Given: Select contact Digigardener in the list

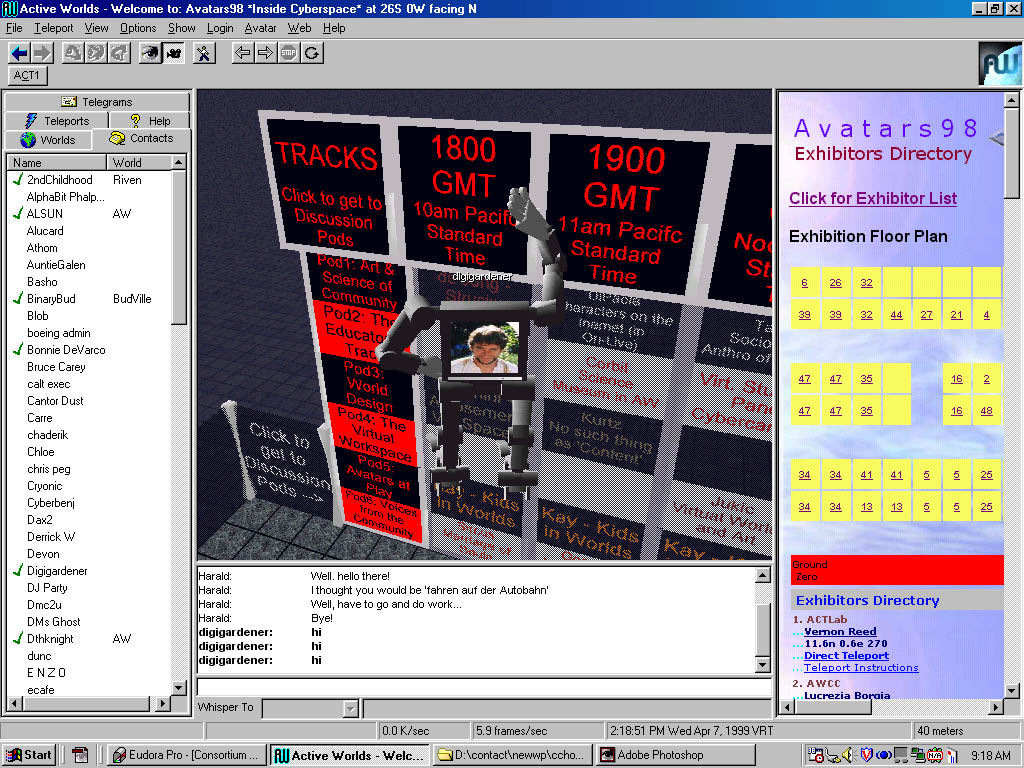Looking at the screenshot, I should coord(57,571).
